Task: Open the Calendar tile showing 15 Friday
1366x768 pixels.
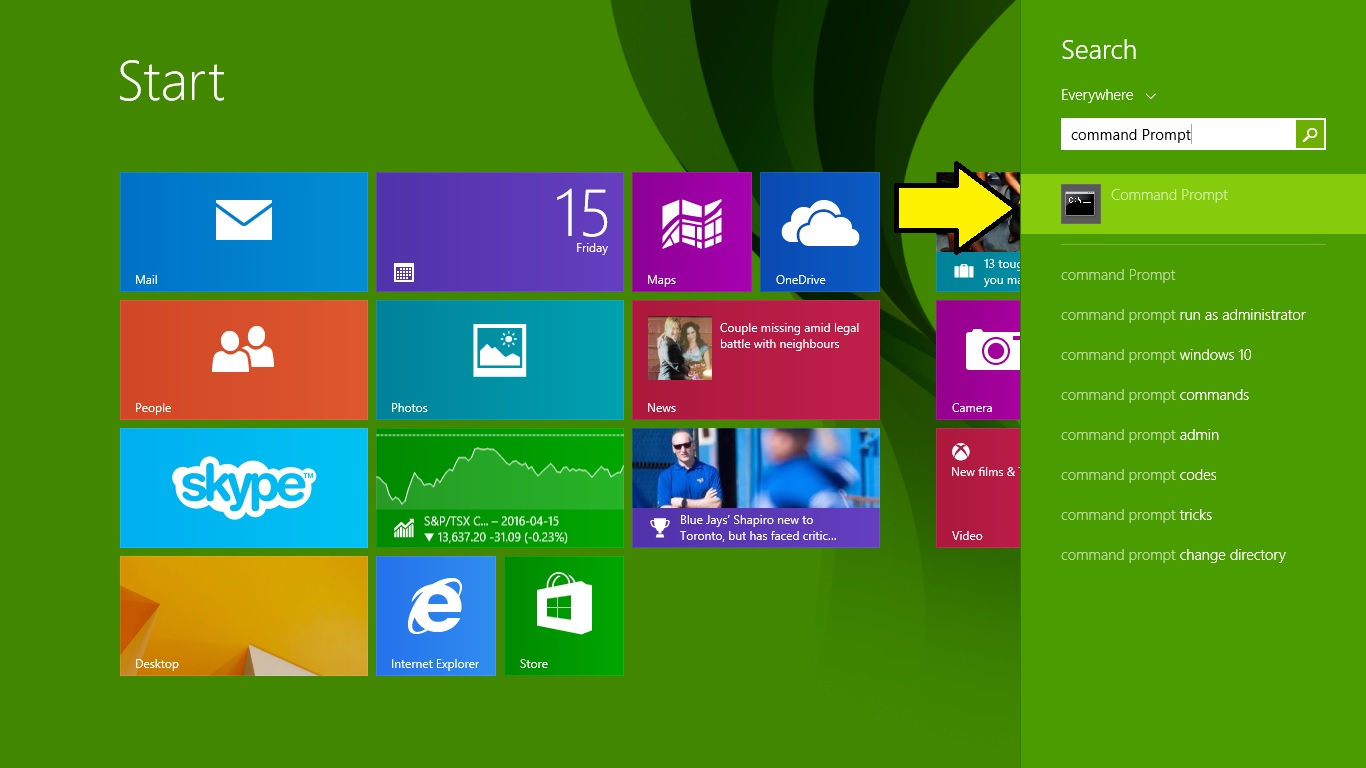Action: [500, 232]
